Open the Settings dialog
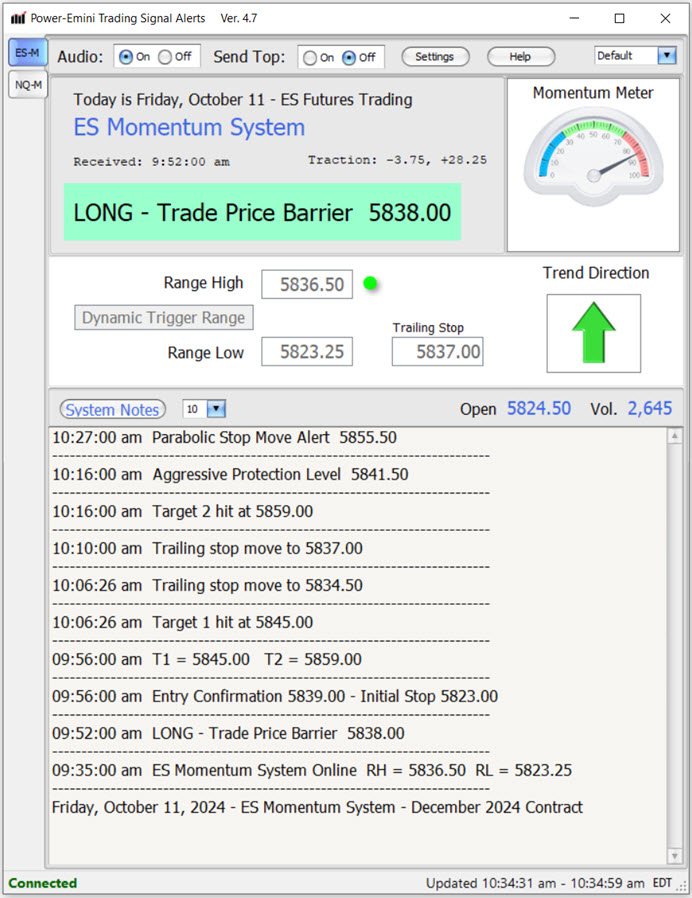Image resolution: width=692 pixels, height=898 pixels. click(435, 57)
